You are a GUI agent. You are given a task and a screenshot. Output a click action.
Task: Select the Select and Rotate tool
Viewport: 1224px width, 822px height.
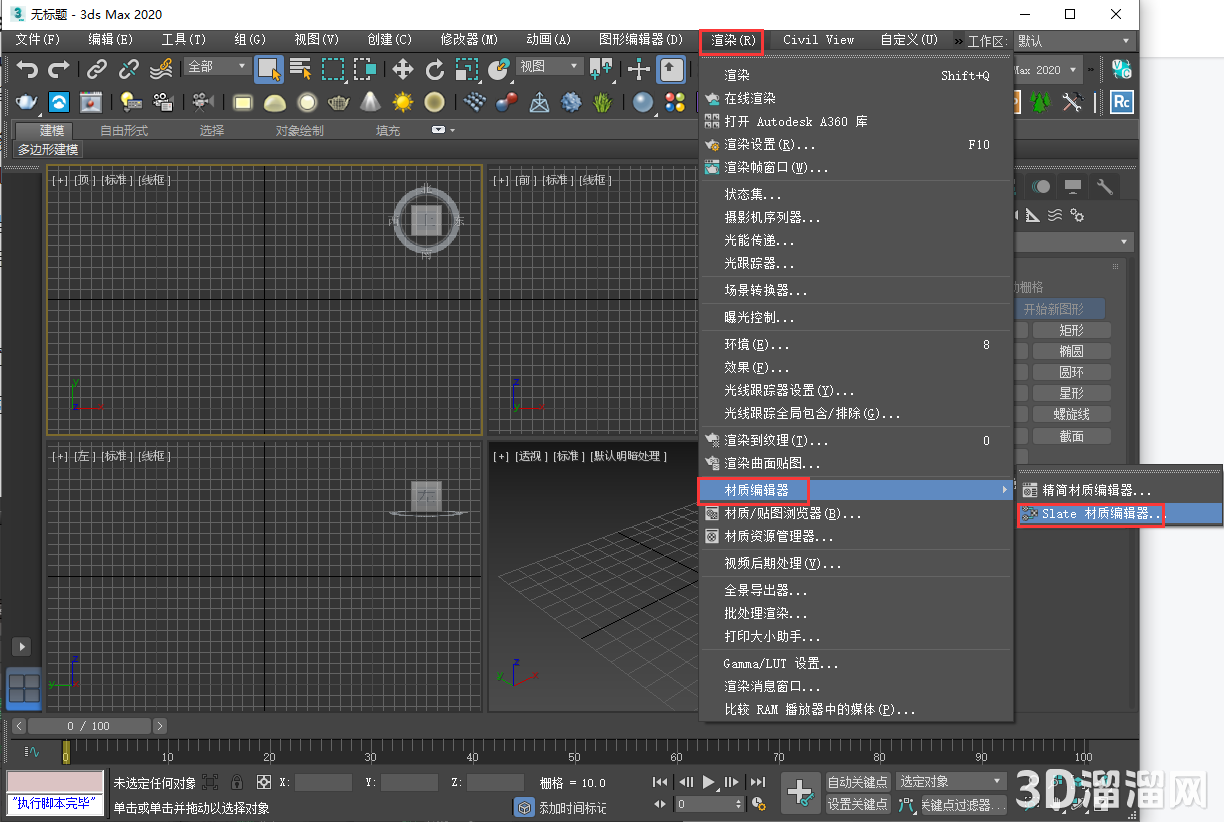[436, 70]
